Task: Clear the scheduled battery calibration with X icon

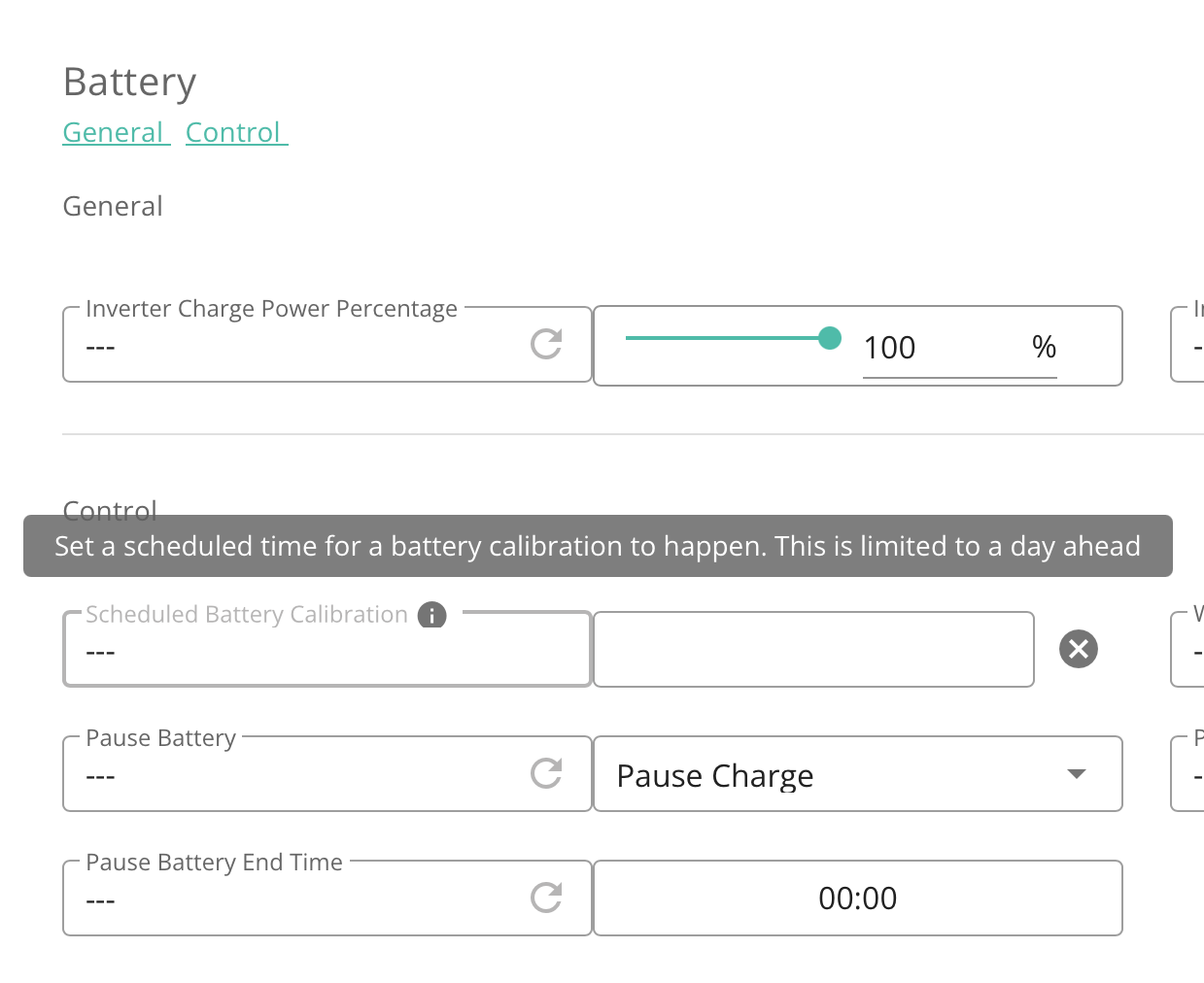Action: 1079,649
